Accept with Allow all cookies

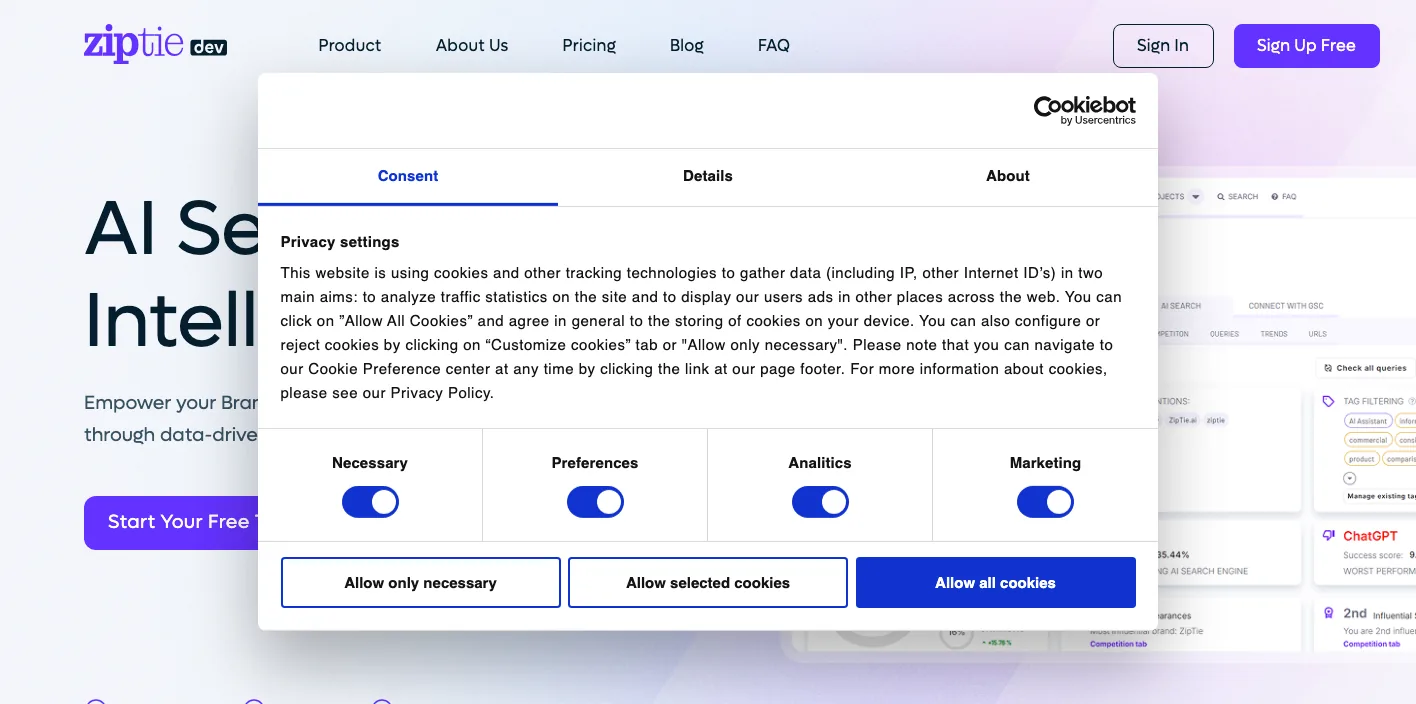tap(996, 583)
